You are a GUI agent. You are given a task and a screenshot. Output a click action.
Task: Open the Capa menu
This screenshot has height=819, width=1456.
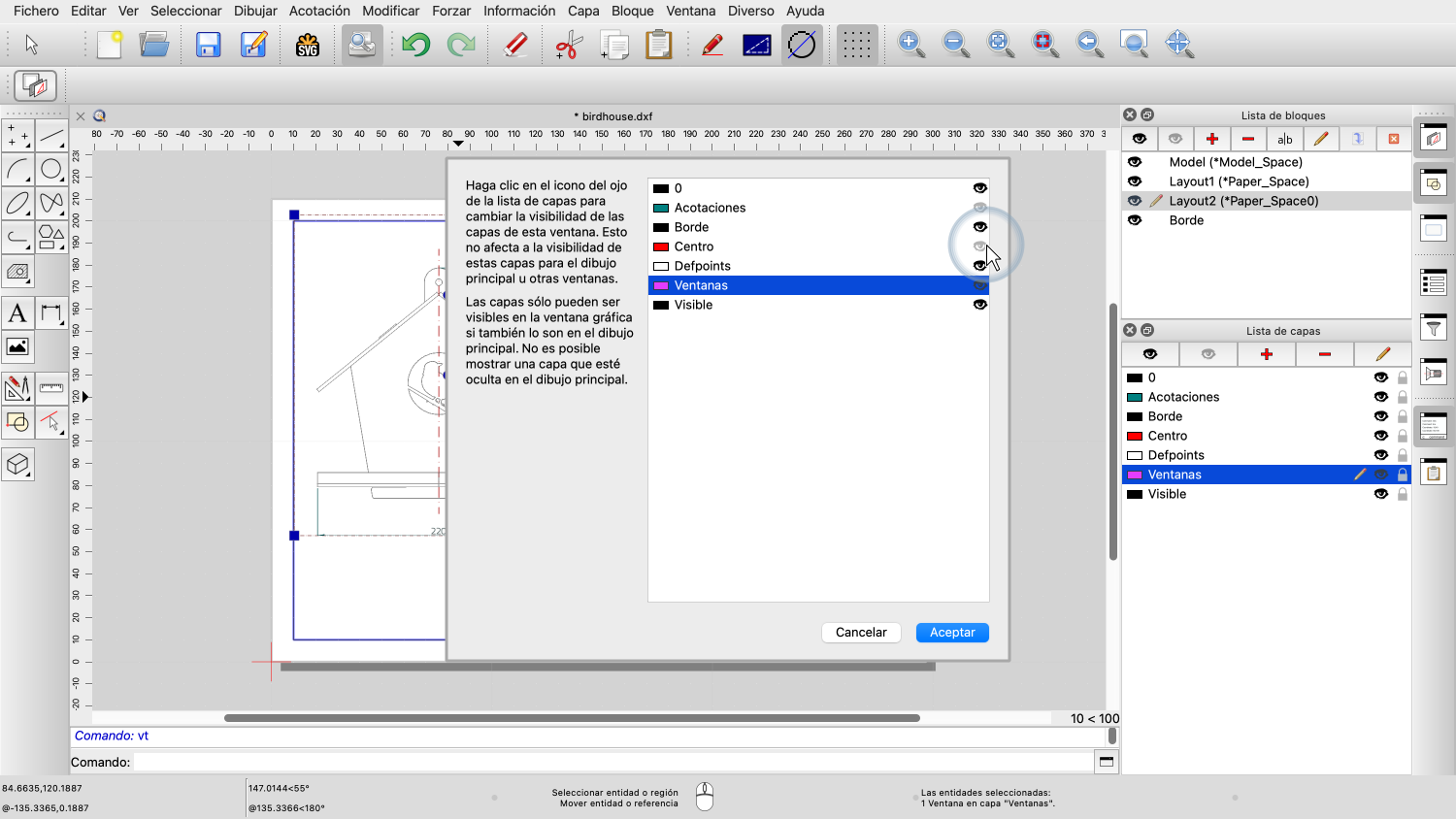tap(583, 11)
